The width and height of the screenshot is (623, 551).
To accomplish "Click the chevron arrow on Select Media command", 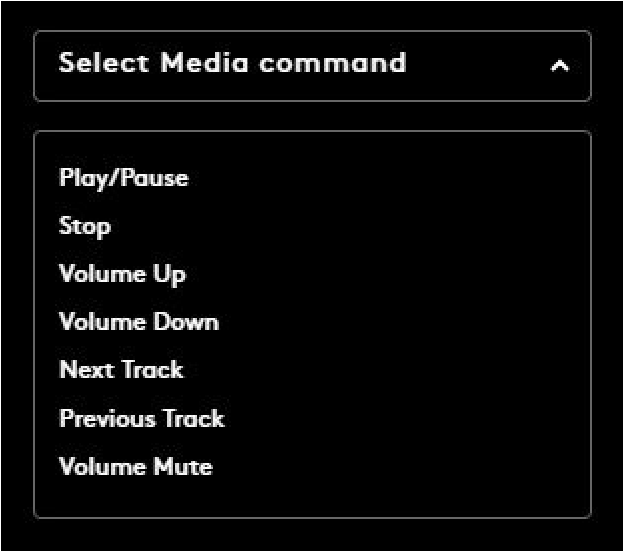I will (560, 66).
